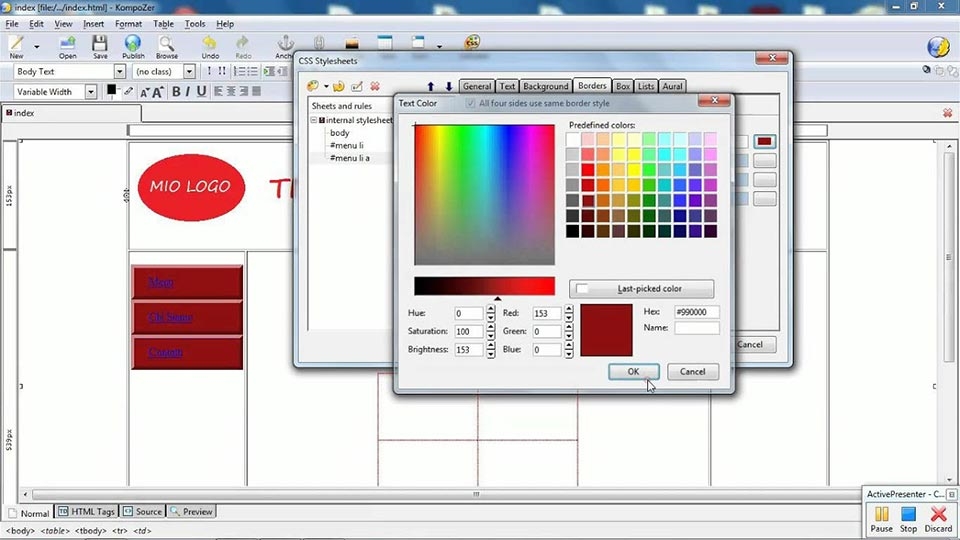Click the Save floppy disk icon

click(100, 43)
